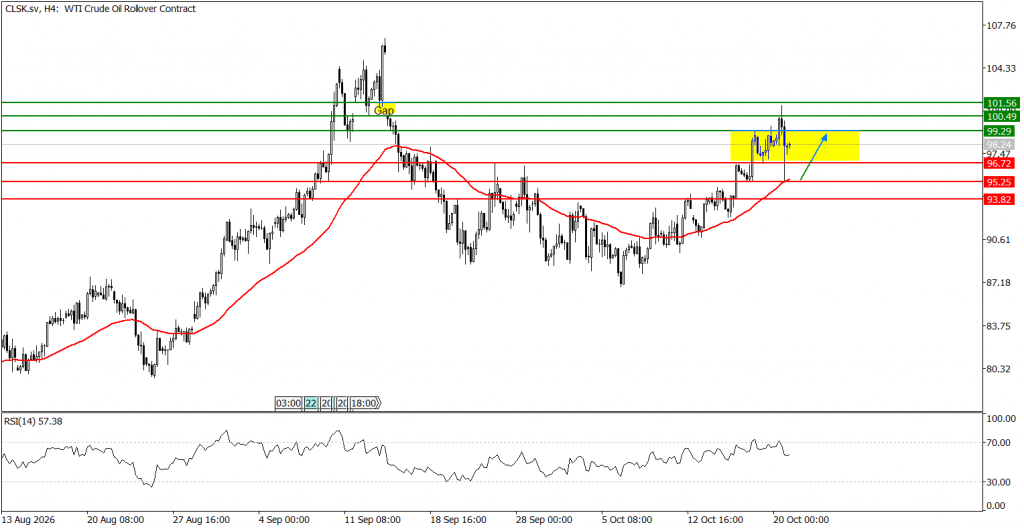Image resolution: width=1024 pixels, height=529 pixels.
Task: Click the 5 Oct 08:00 date label
Action: (629, 520)
